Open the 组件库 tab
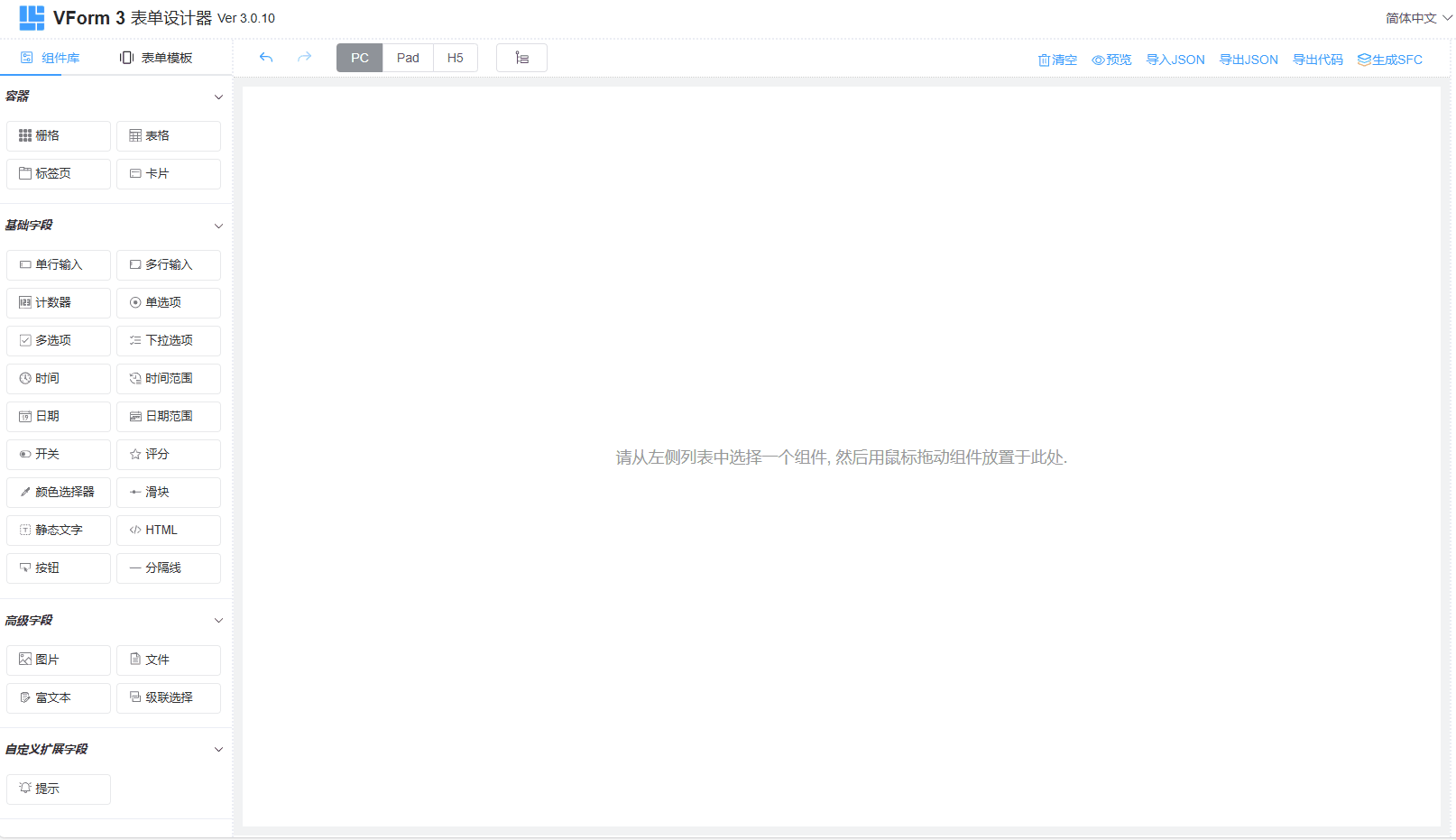The image size is (1456, 840). 50,57
